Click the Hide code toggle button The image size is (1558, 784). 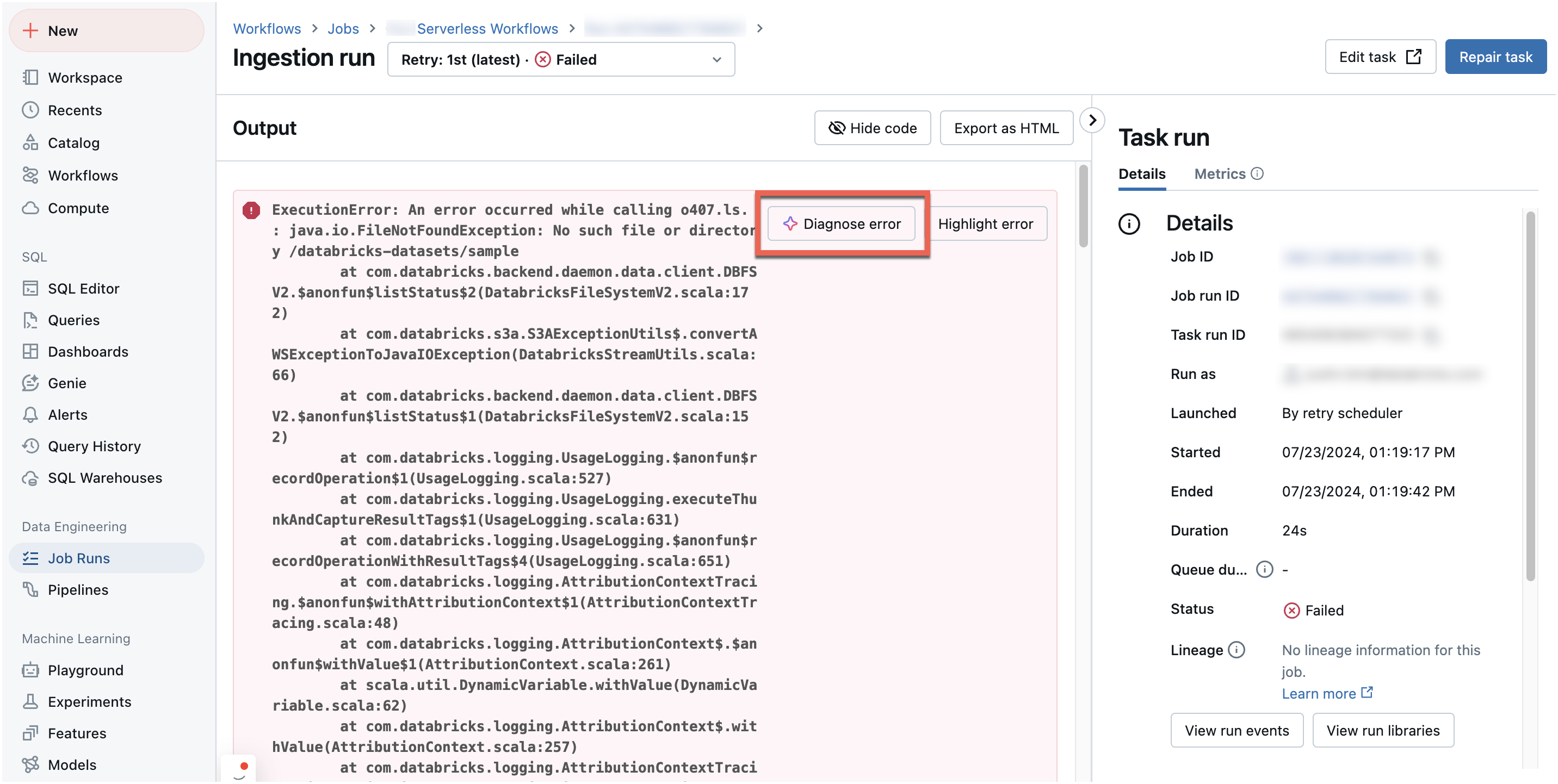(x=873, y=128)
